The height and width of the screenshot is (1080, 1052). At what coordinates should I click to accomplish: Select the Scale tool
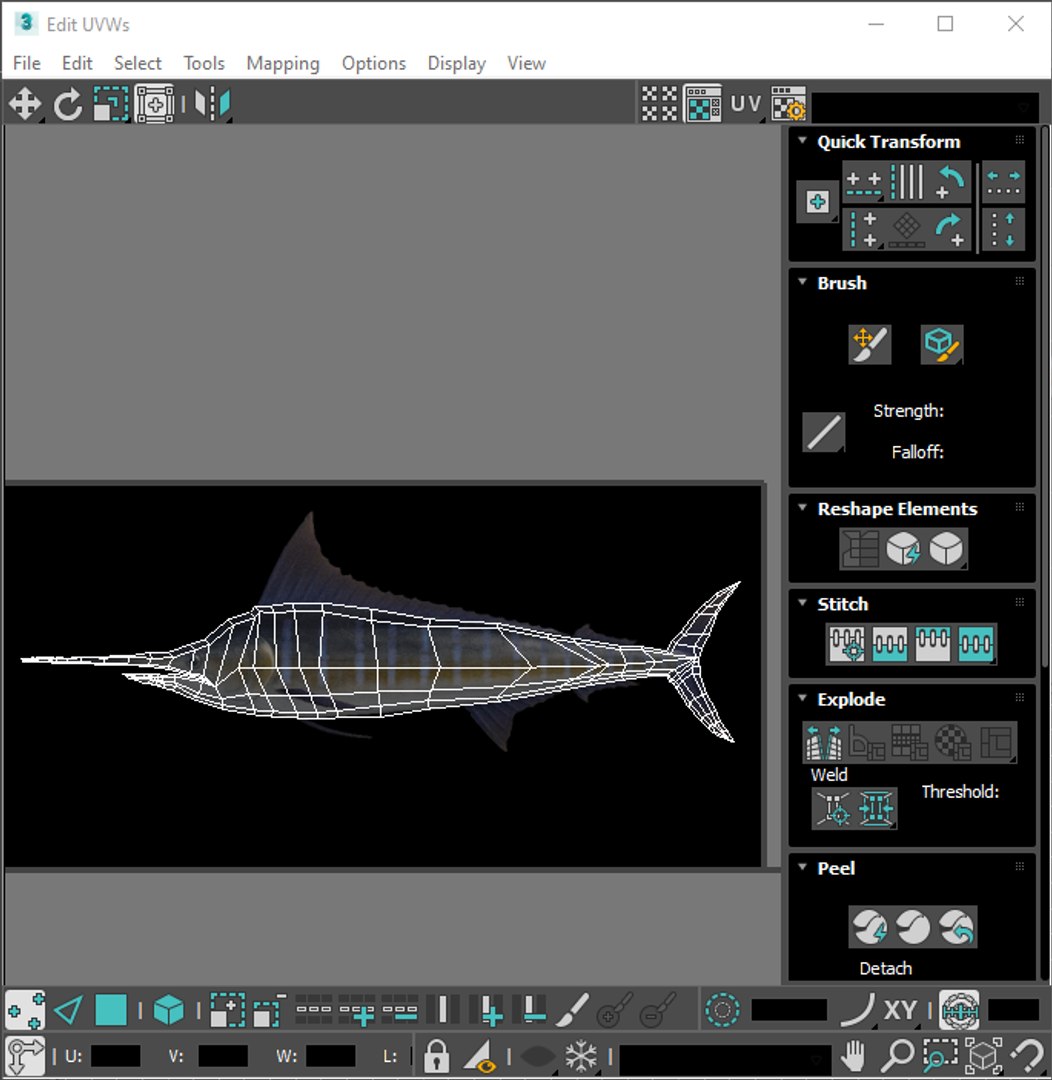click(x=110, y=105)
